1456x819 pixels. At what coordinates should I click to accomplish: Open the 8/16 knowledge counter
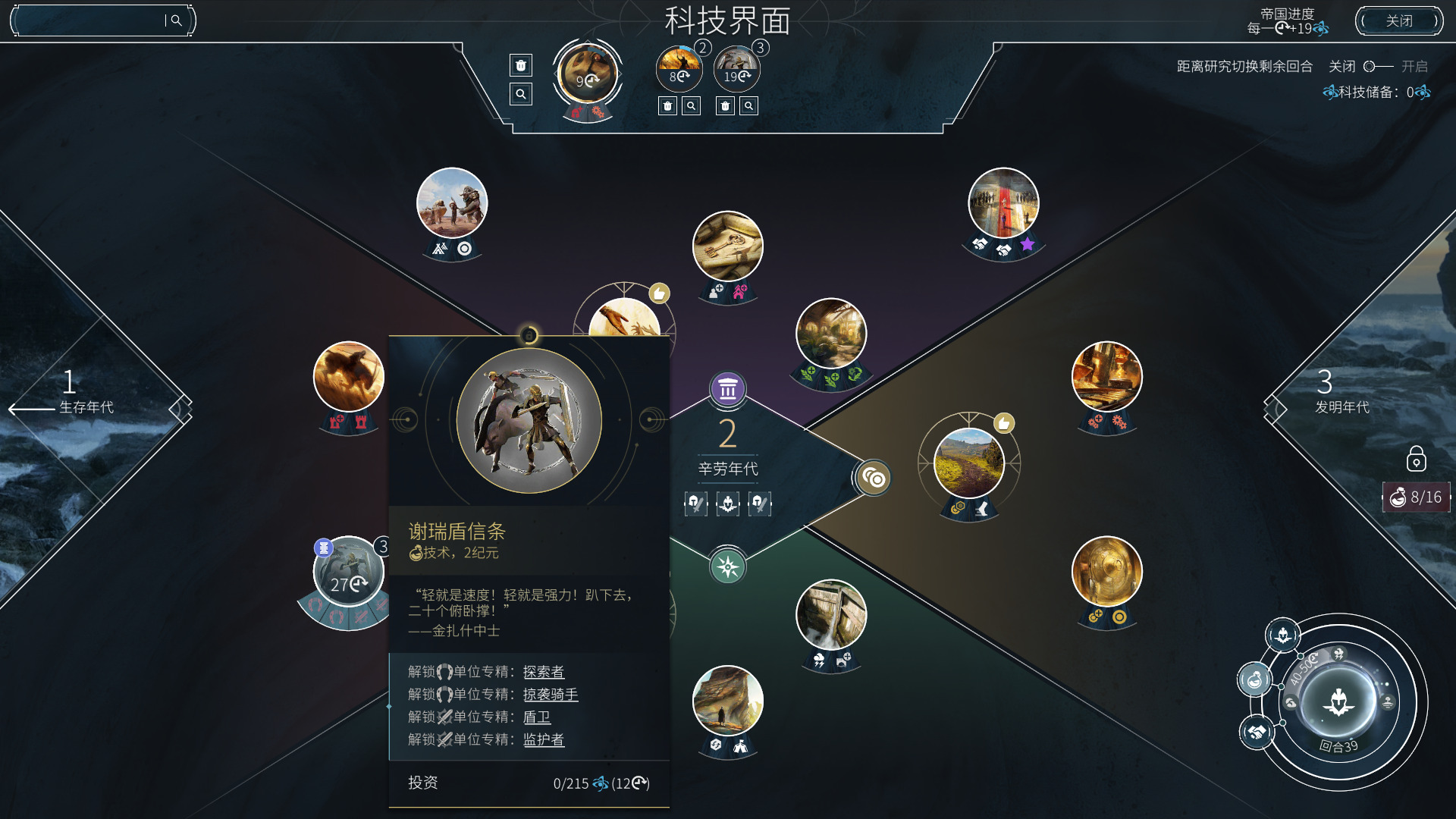pos(1416,497)
